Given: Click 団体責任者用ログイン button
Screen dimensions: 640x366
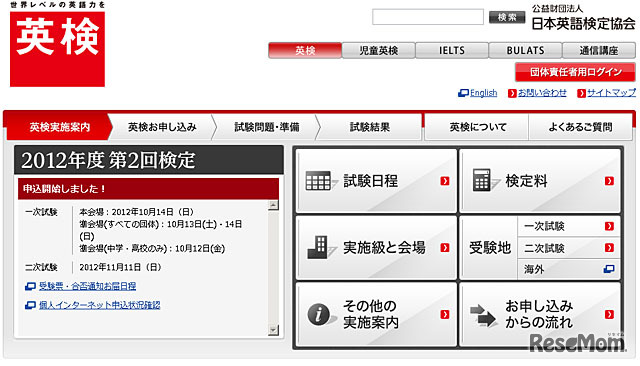Looking at the screenshot, I should [575, 72].
